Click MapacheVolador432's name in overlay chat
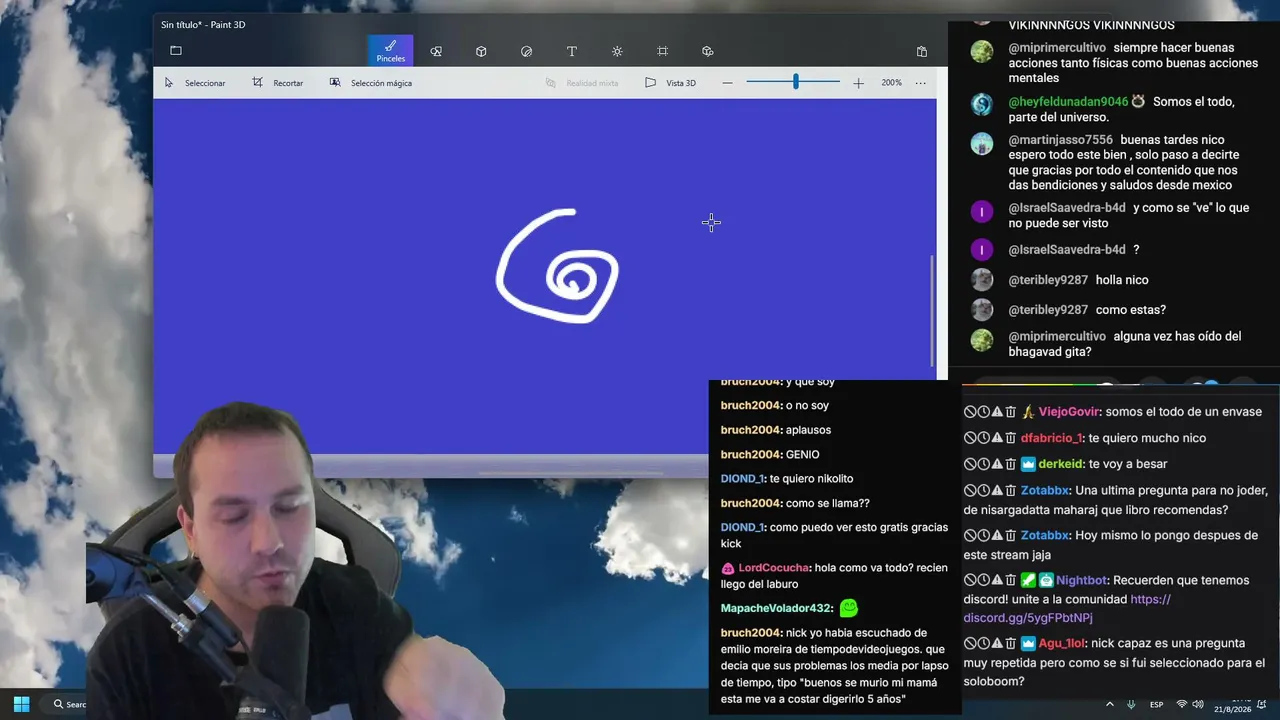Screen dimensions: 1280x720 [x=775, y=608]
